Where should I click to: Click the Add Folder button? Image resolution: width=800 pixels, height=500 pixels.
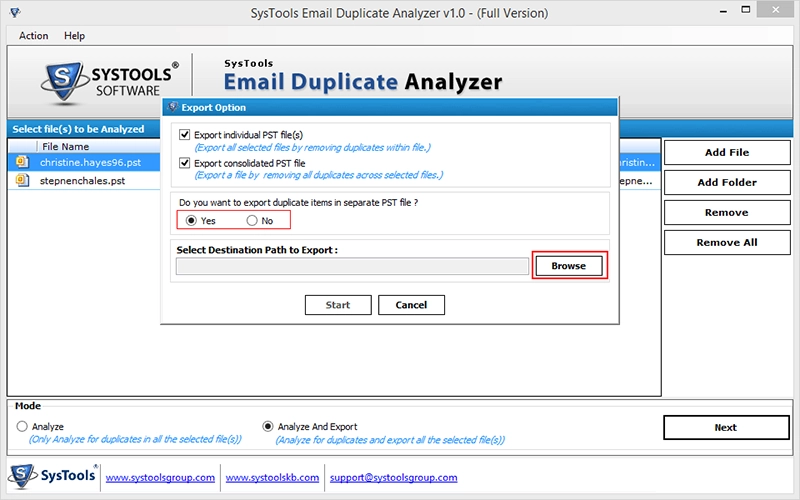[727, 182]
